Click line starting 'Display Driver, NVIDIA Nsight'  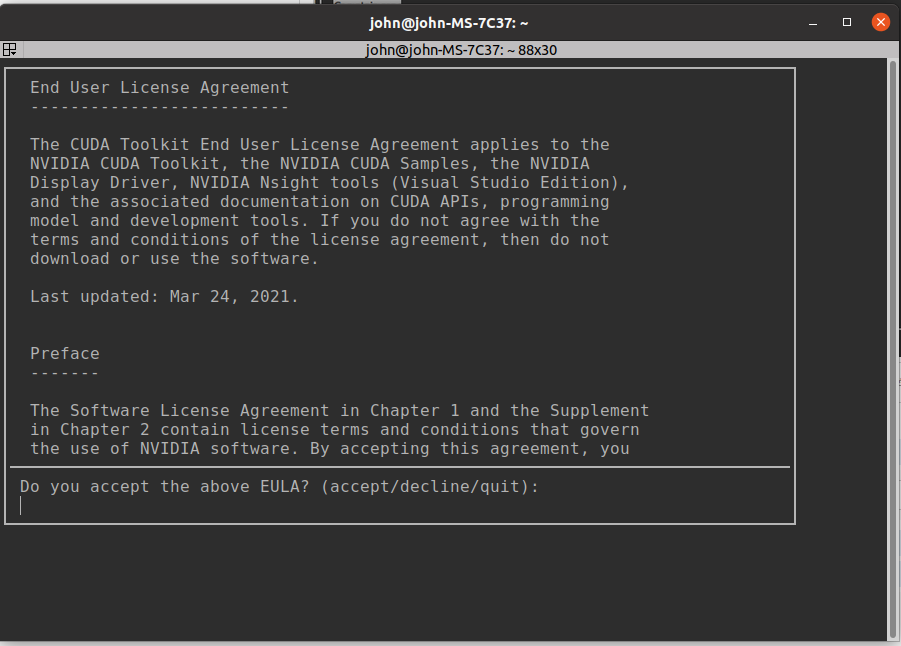330,182
